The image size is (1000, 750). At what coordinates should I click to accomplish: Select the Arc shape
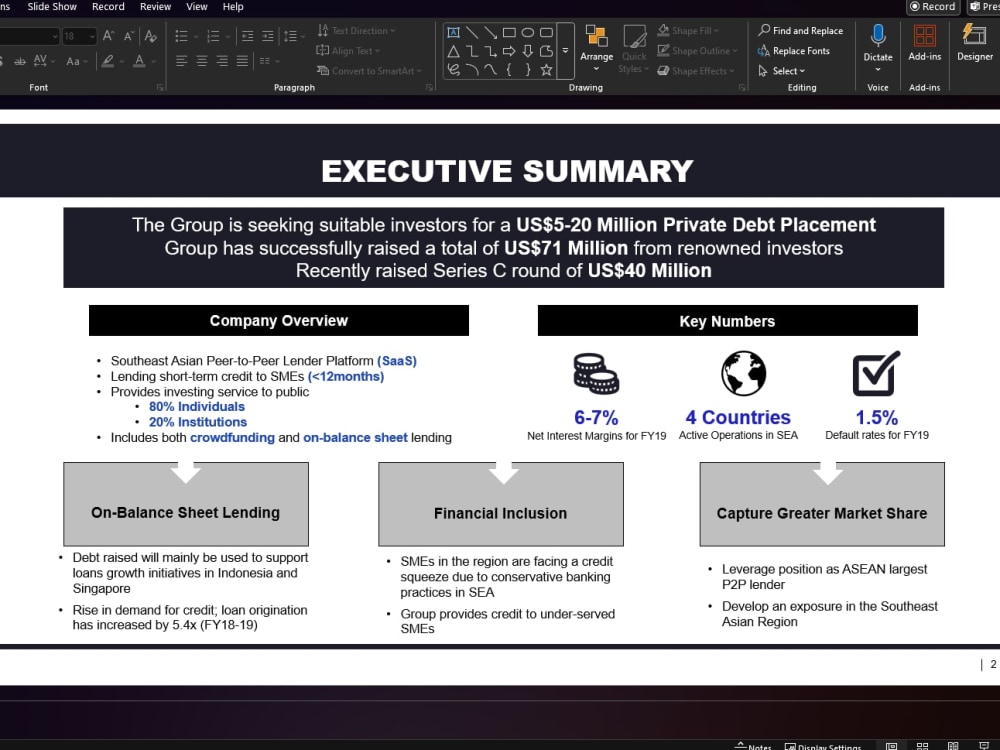(472, 70)
